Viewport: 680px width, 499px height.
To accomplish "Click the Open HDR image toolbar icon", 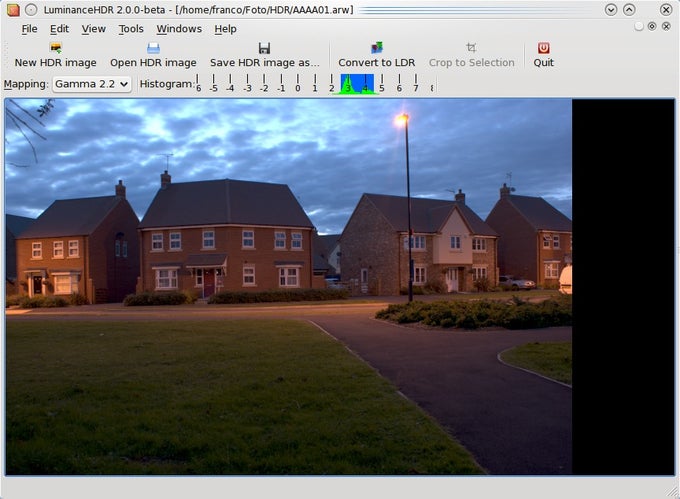I will coord(153,48).
